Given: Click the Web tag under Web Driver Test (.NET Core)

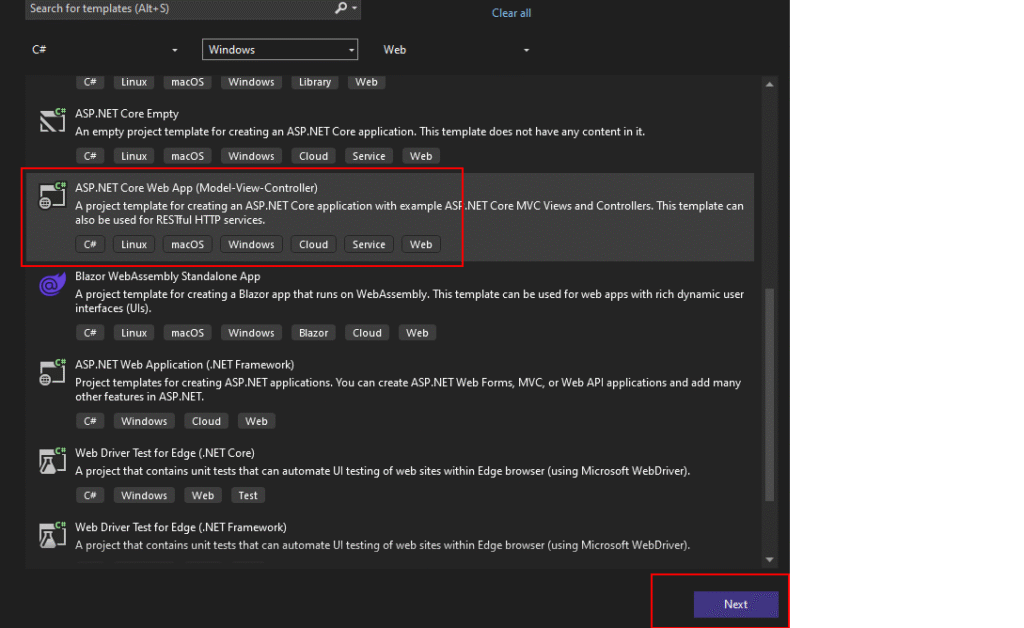Looking at the screenshot, I should [202, 495].
